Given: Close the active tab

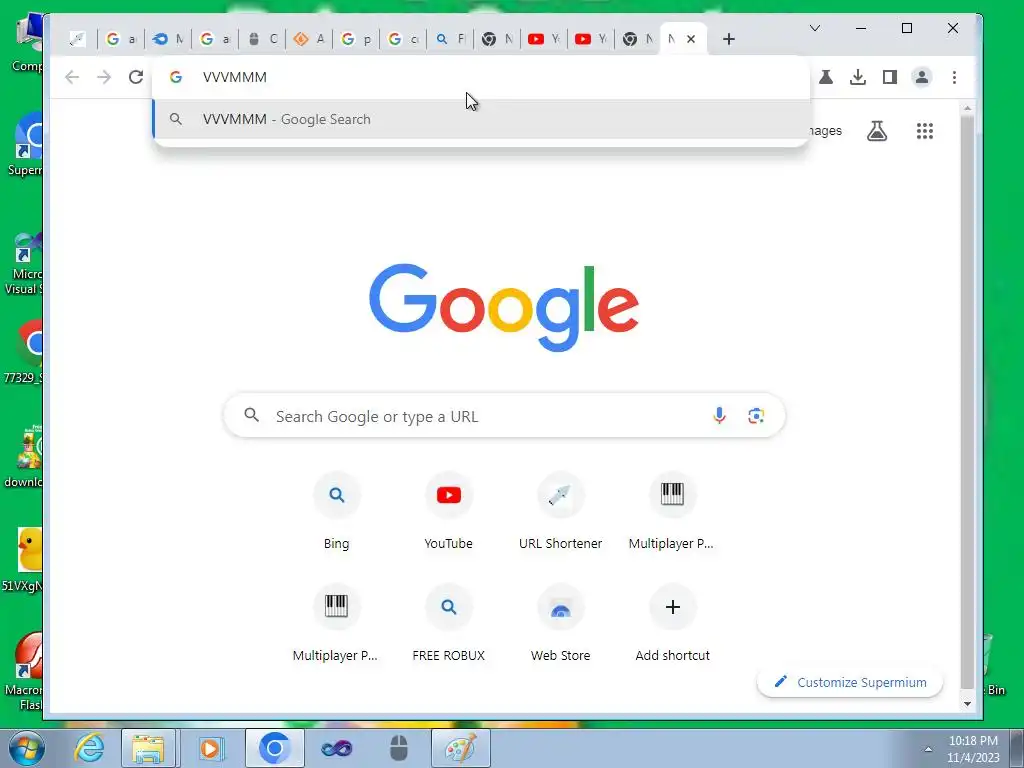Looking at the screenshot, I should [x=691, y=39].
